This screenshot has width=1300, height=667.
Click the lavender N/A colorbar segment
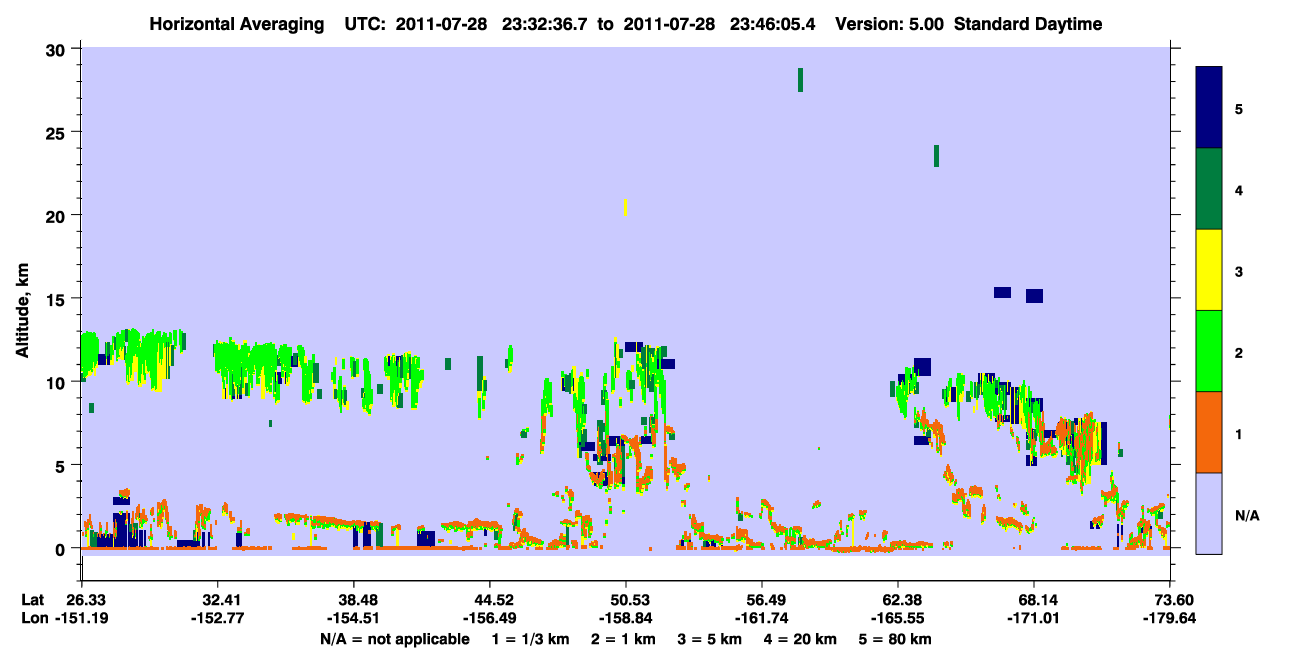point(1209,513)
